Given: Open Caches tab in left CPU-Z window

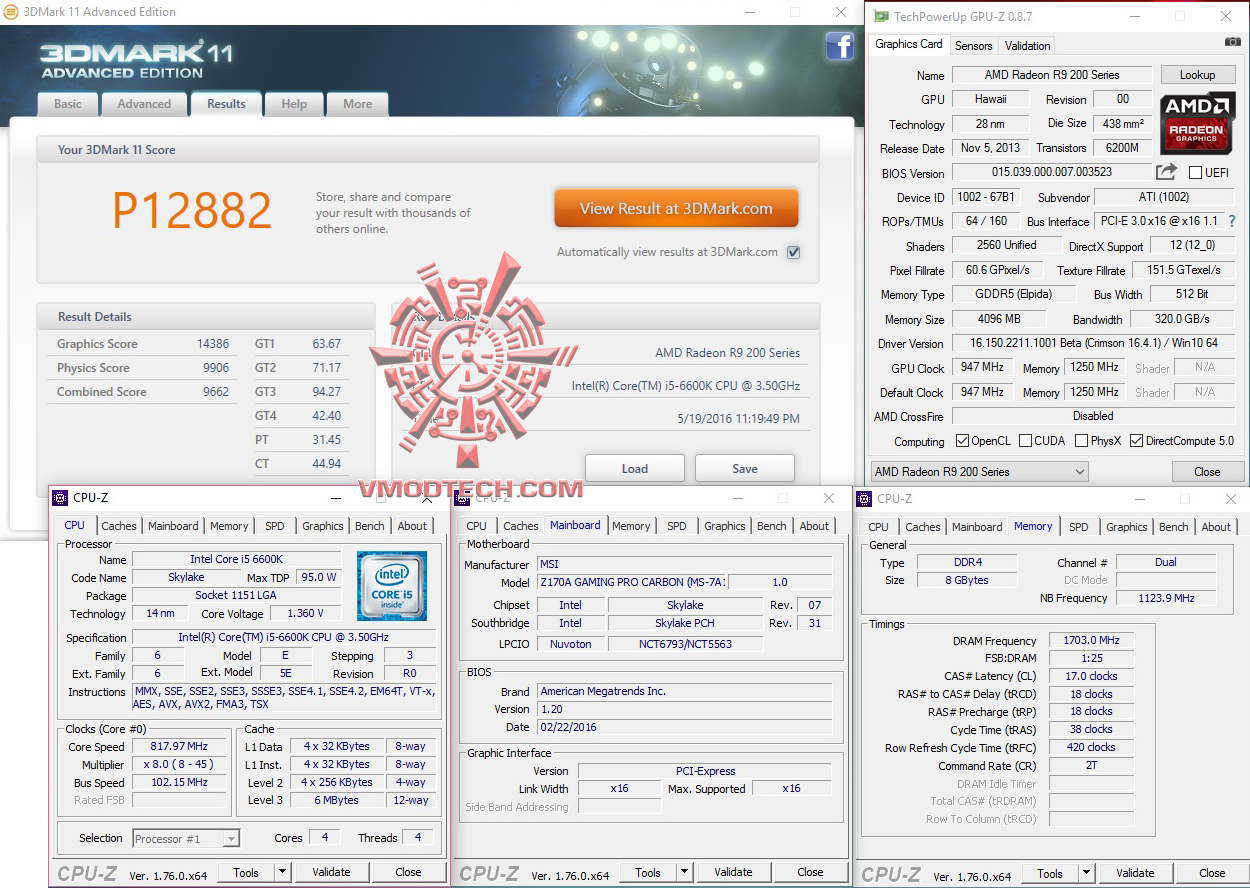Looking at the screenshot, I should 119,526.
